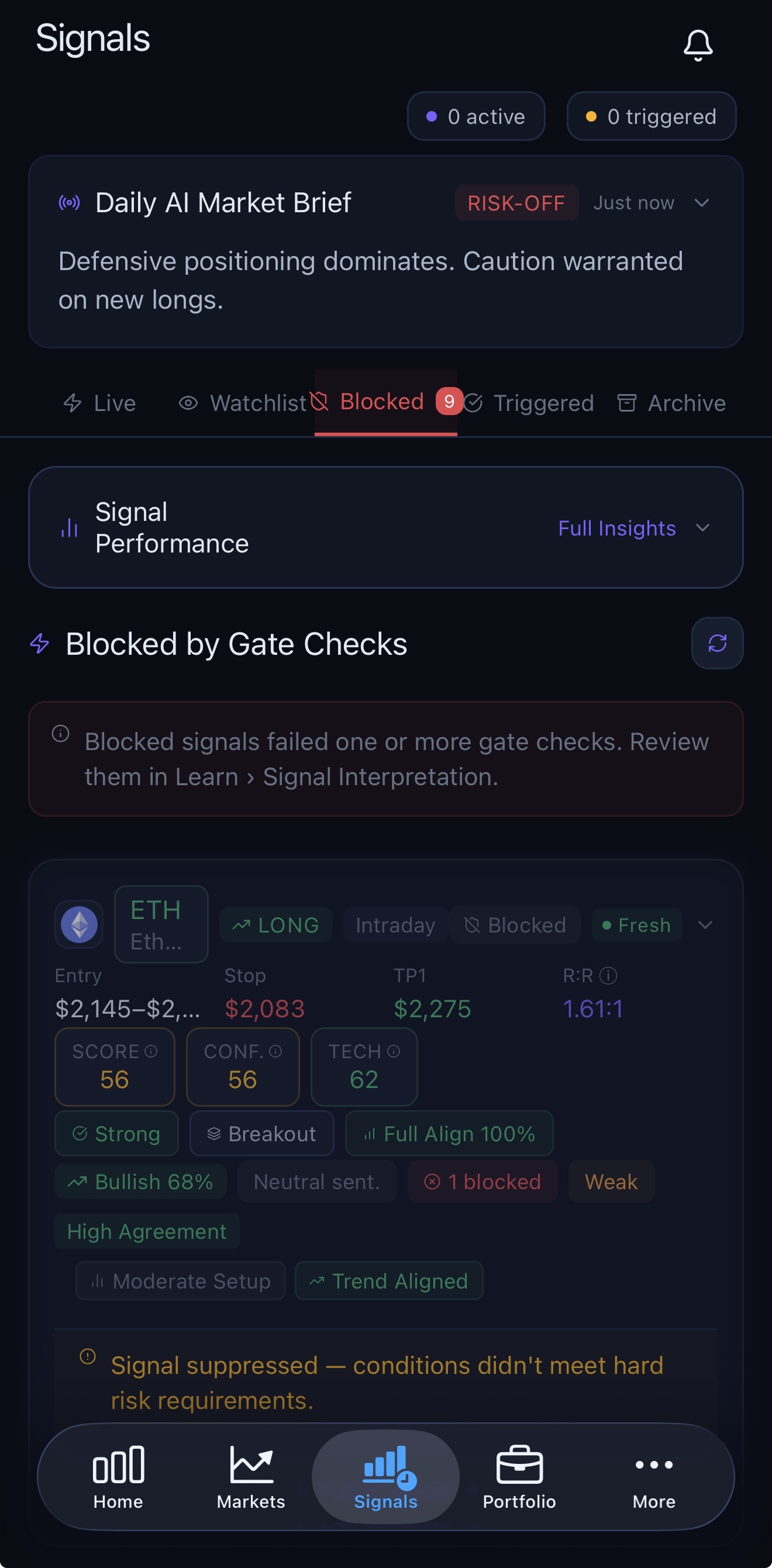View the R:R info tooltip

[x=607, y=975]
